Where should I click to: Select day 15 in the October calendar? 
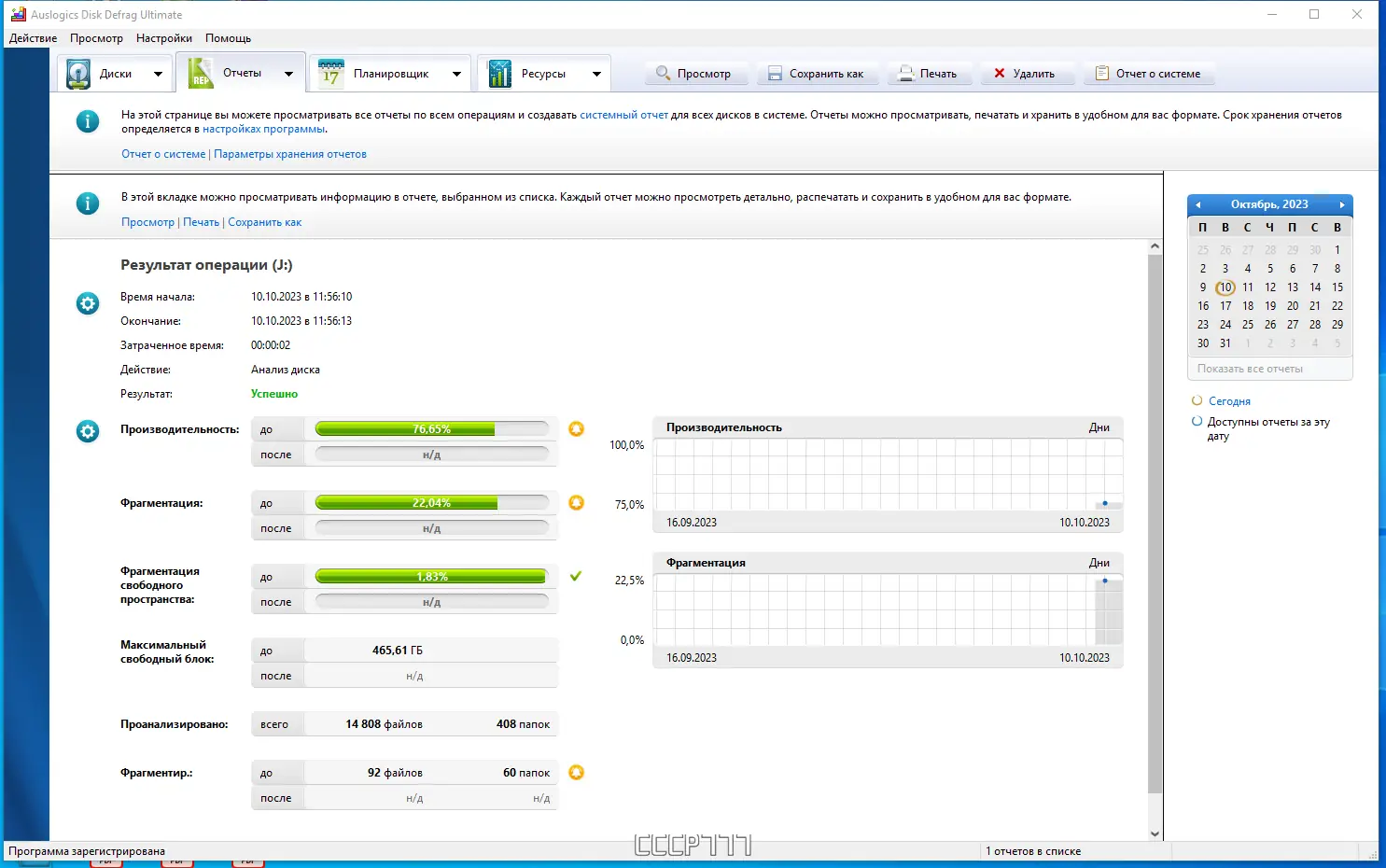click(x=1337, y=287)
